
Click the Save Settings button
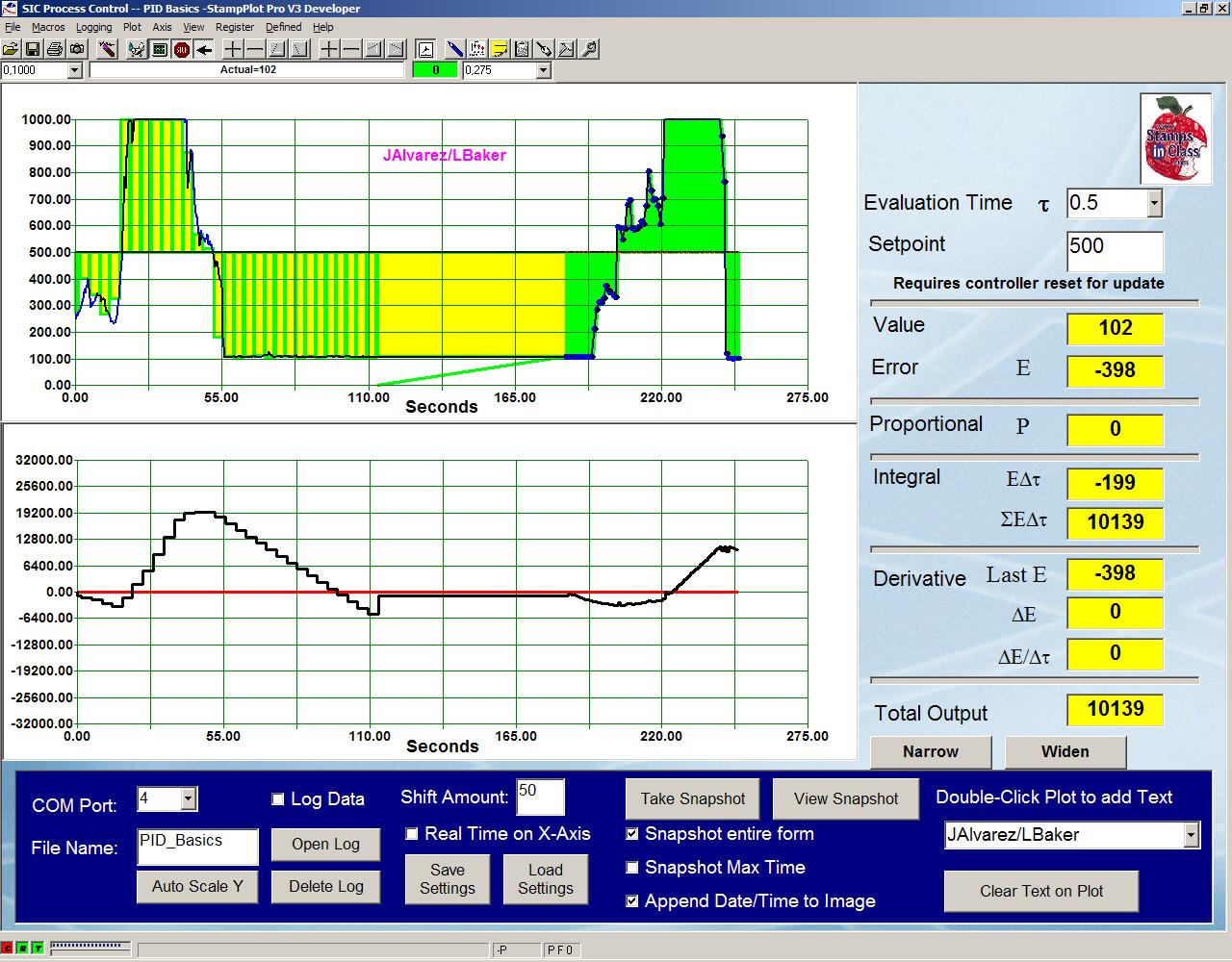click(x=448, y=878)
